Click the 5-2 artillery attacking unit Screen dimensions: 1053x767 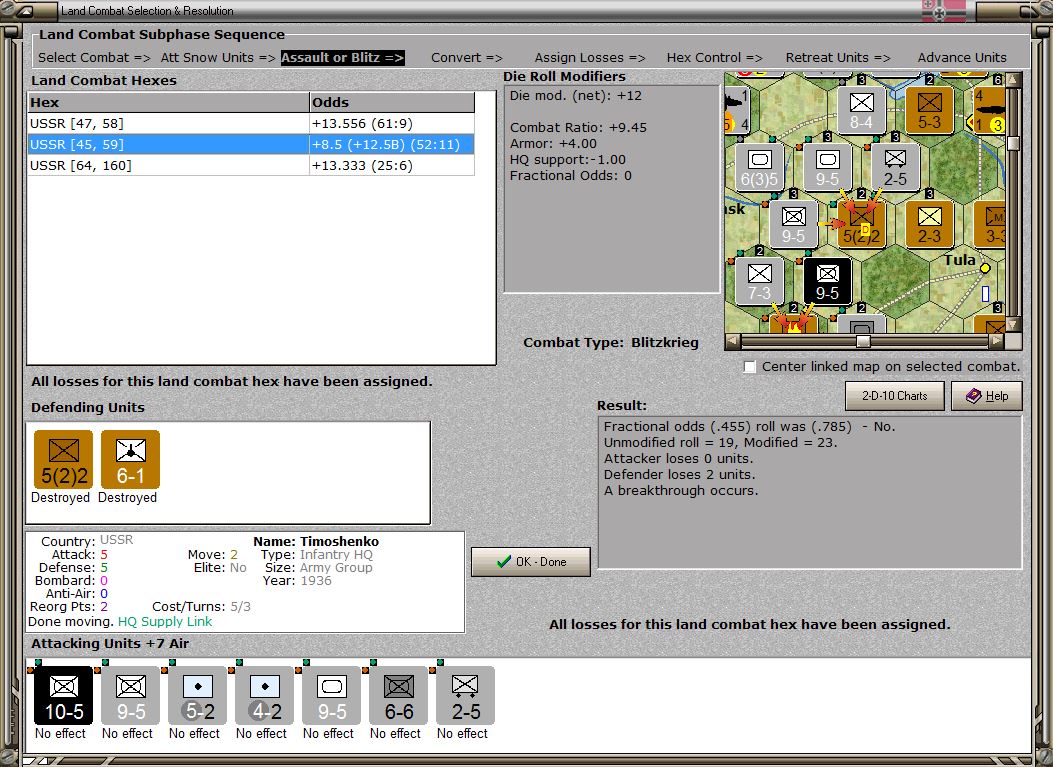(x=197, y=696)
